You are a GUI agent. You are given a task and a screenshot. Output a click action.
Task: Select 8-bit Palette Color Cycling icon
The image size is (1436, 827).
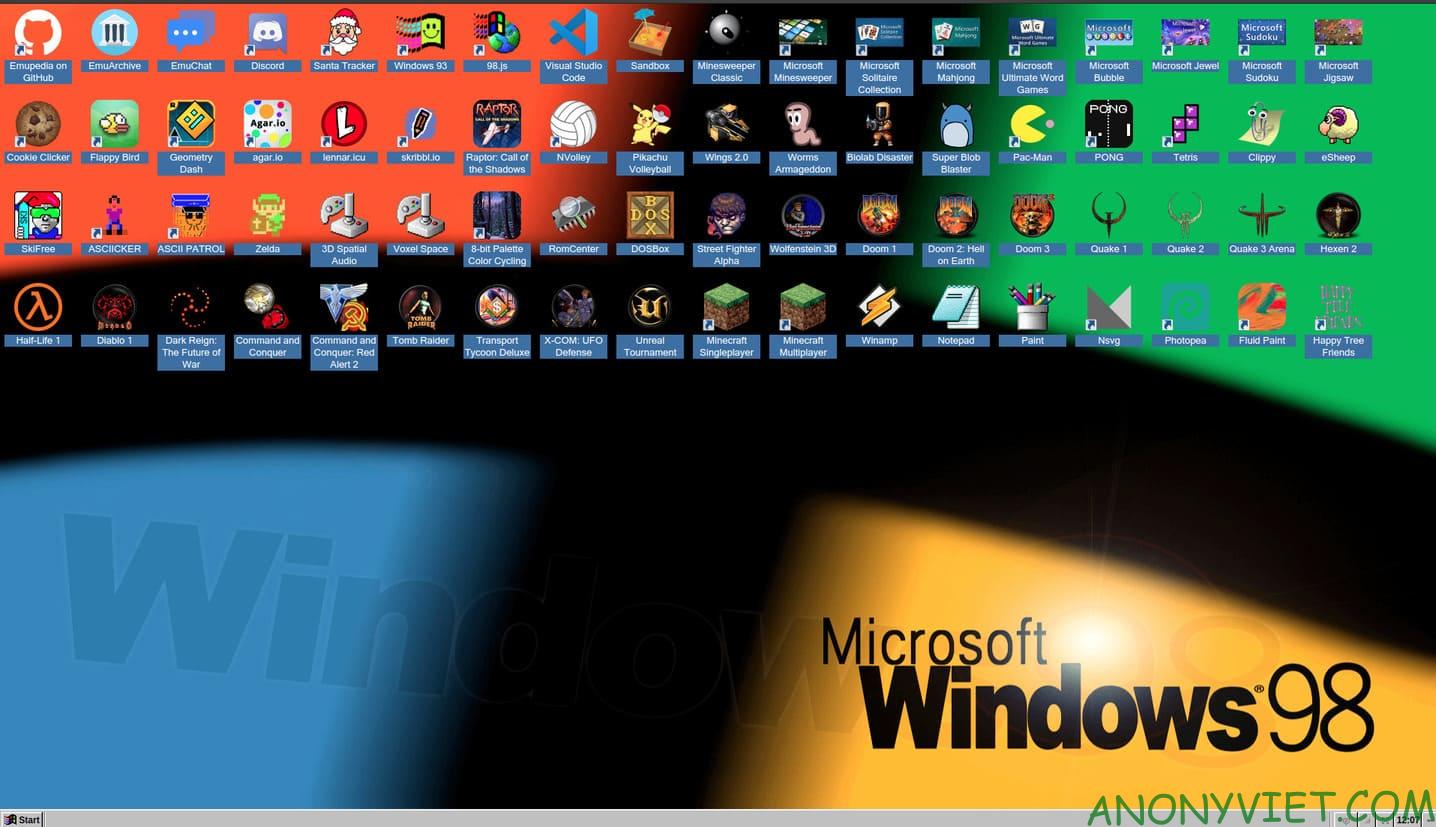coord(497,216)
